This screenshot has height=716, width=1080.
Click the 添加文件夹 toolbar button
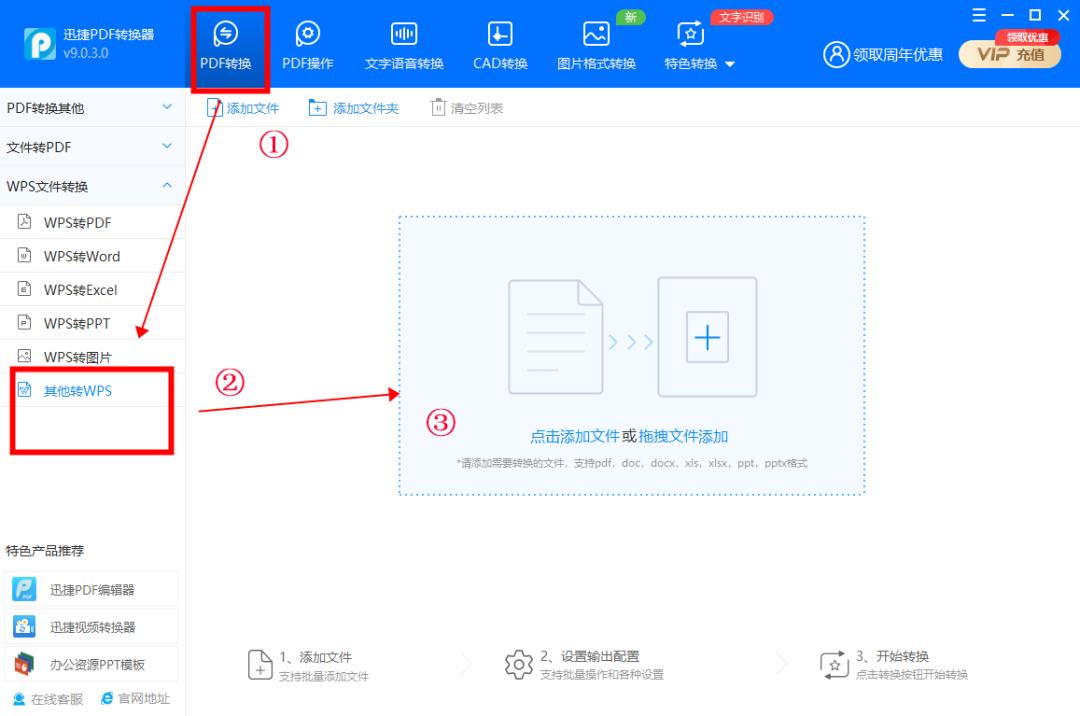(x=354, y=108)
